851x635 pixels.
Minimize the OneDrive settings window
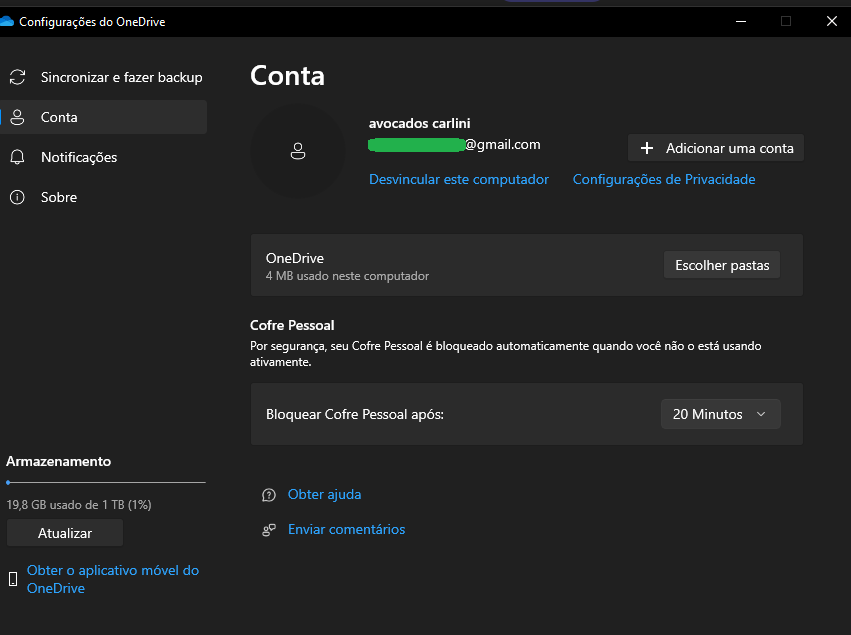click(x=741, y=21)
